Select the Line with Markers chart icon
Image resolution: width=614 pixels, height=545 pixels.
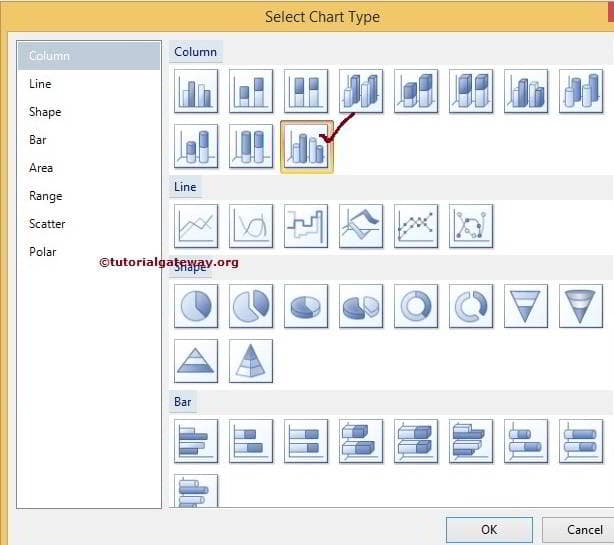416,226
